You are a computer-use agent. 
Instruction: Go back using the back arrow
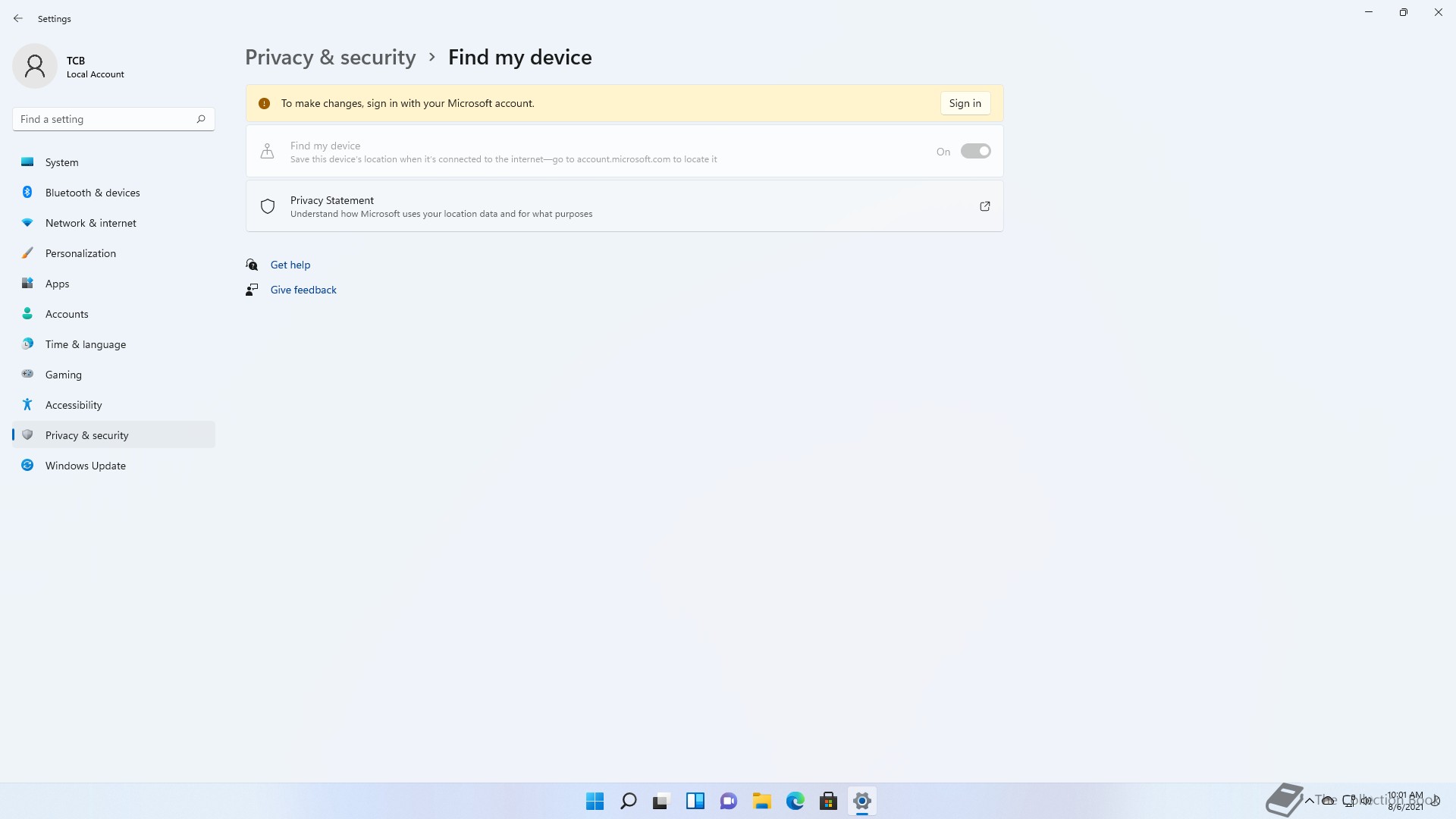tap(18, 18)
